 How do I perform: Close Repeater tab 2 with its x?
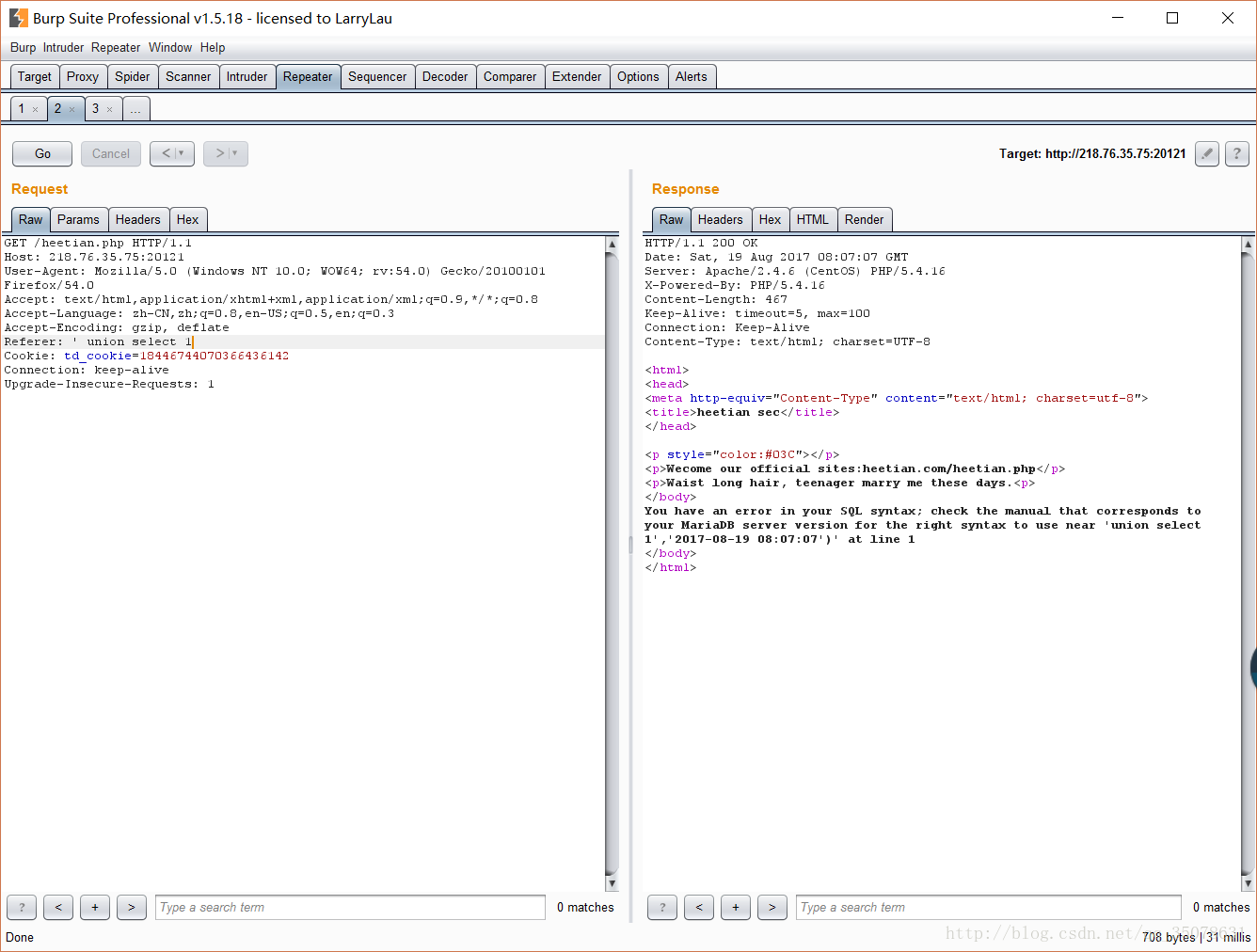click(x=72, y=110)
